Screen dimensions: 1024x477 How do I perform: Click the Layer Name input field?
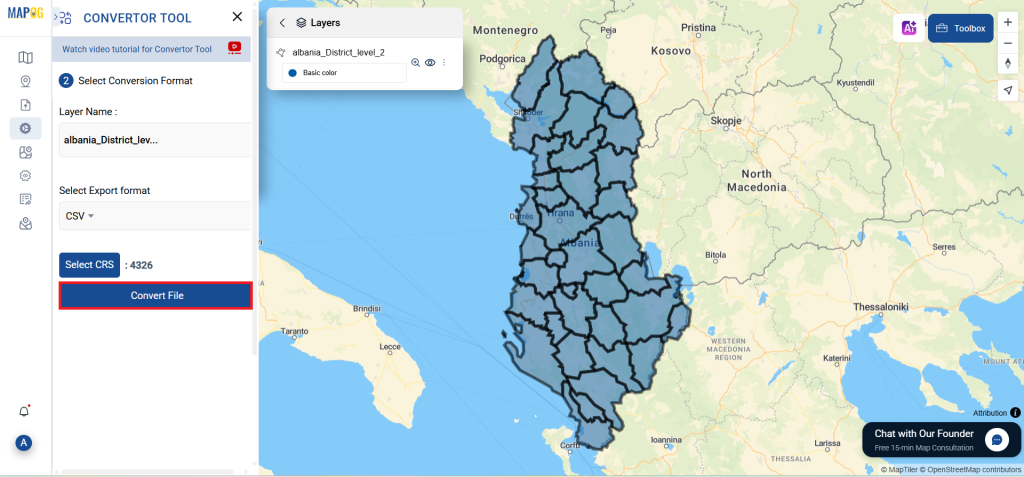(154, 140)
